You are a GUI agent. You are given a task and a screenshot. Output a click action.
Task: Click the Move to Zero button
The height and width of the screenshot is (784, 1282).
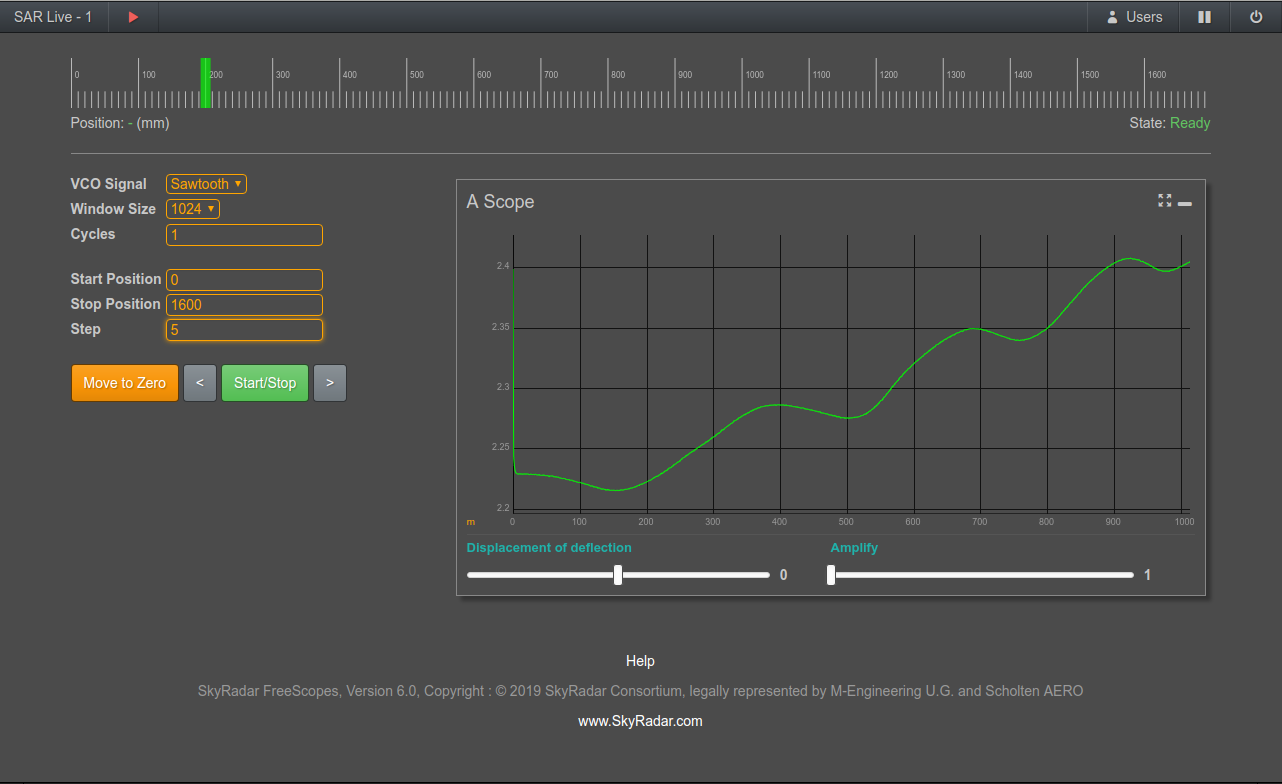[x=125, y=383]
